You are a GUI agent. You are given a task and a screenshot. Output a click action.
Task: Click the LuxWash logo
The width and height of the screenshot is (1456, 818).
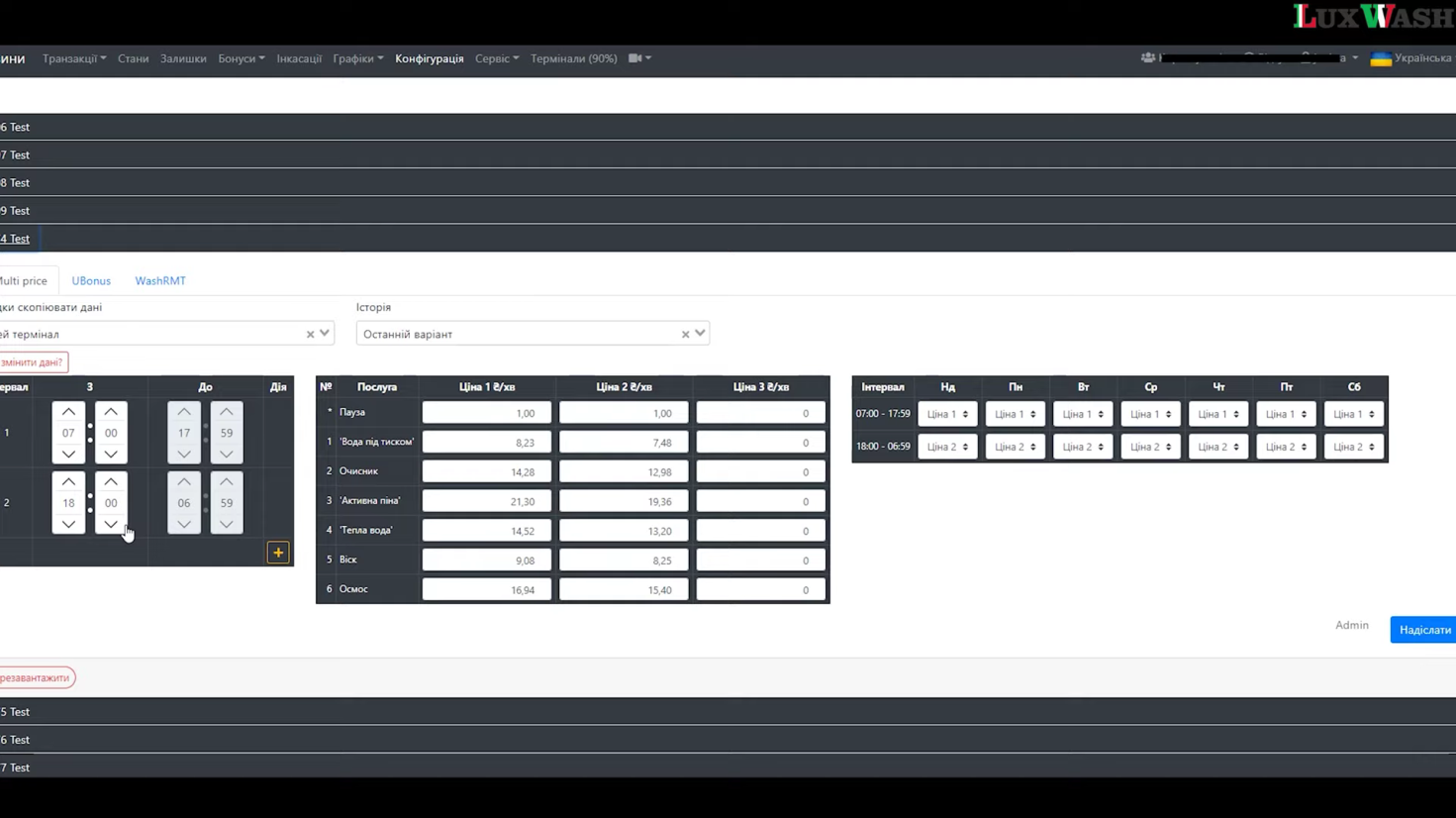click(x=1372, y=17)
